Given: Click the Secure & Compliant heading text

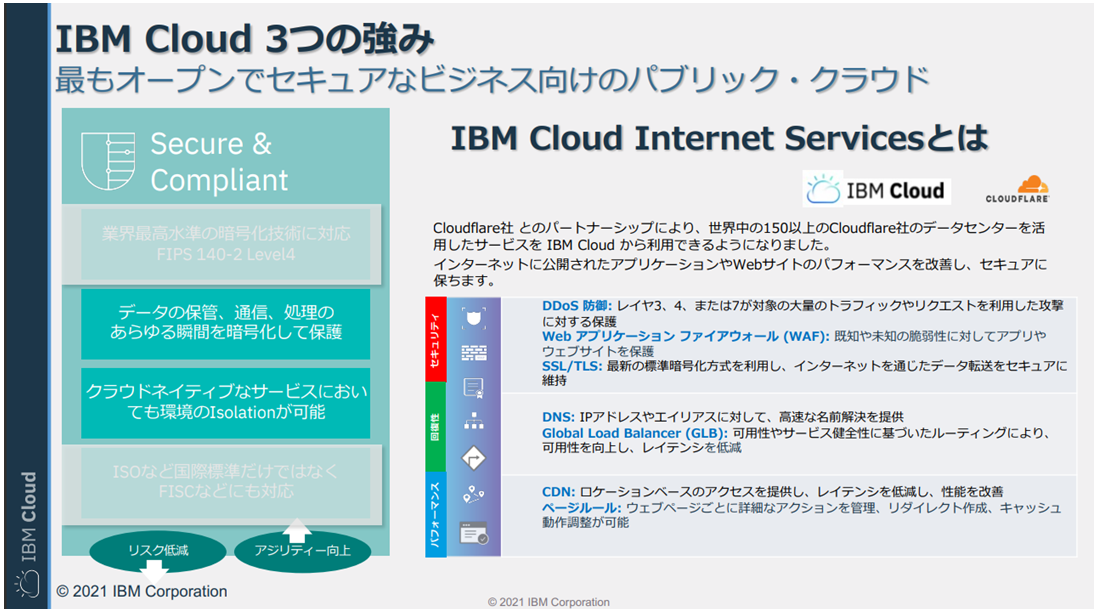Looking at the screenshot, I should 219,162.
